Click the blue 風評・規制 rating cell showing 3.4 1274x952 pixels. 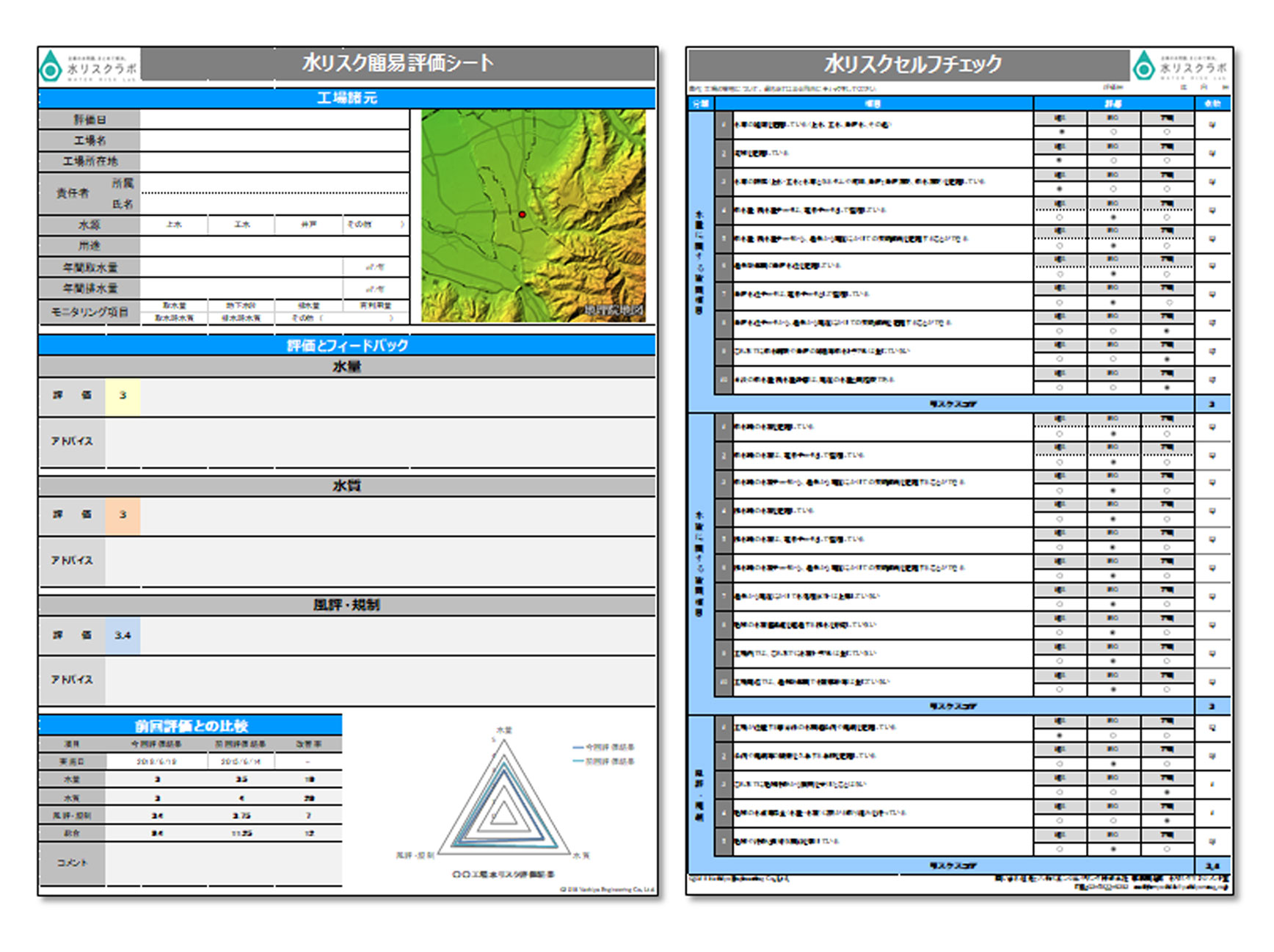click(x=123, y=635)
